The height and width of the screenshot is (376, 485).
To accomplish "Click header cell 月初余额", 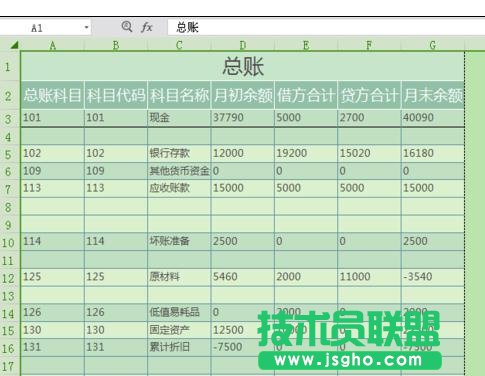I will tap(243, 95).
